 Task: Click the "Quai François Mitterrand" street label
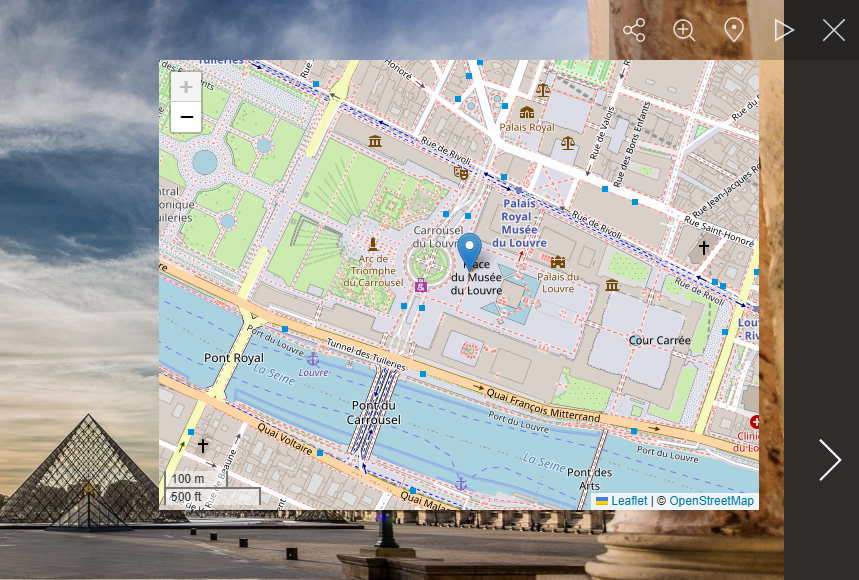pyautogui.click(x=543, y=406)
